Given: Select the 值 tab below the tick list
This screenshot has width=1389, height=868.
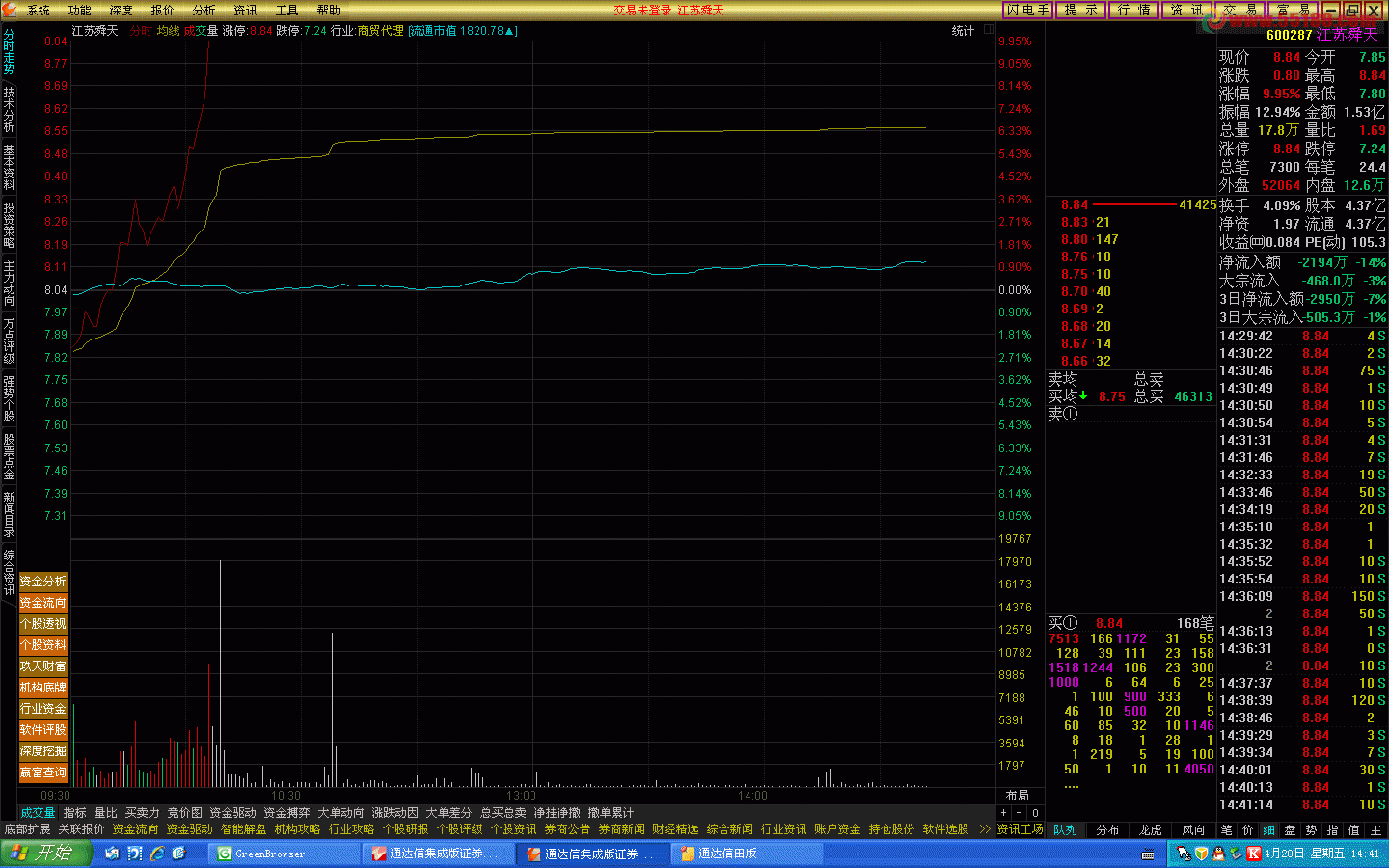Looking at the screenshot, I should [1353, 829].
